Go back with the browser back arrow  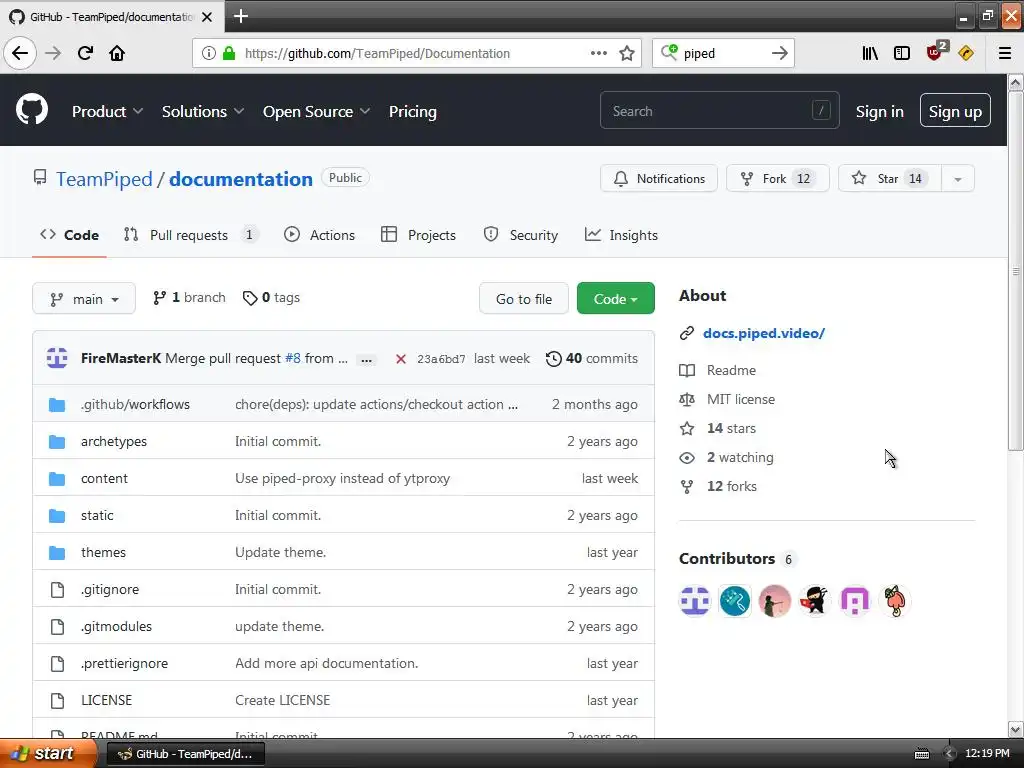click(20, 53)
